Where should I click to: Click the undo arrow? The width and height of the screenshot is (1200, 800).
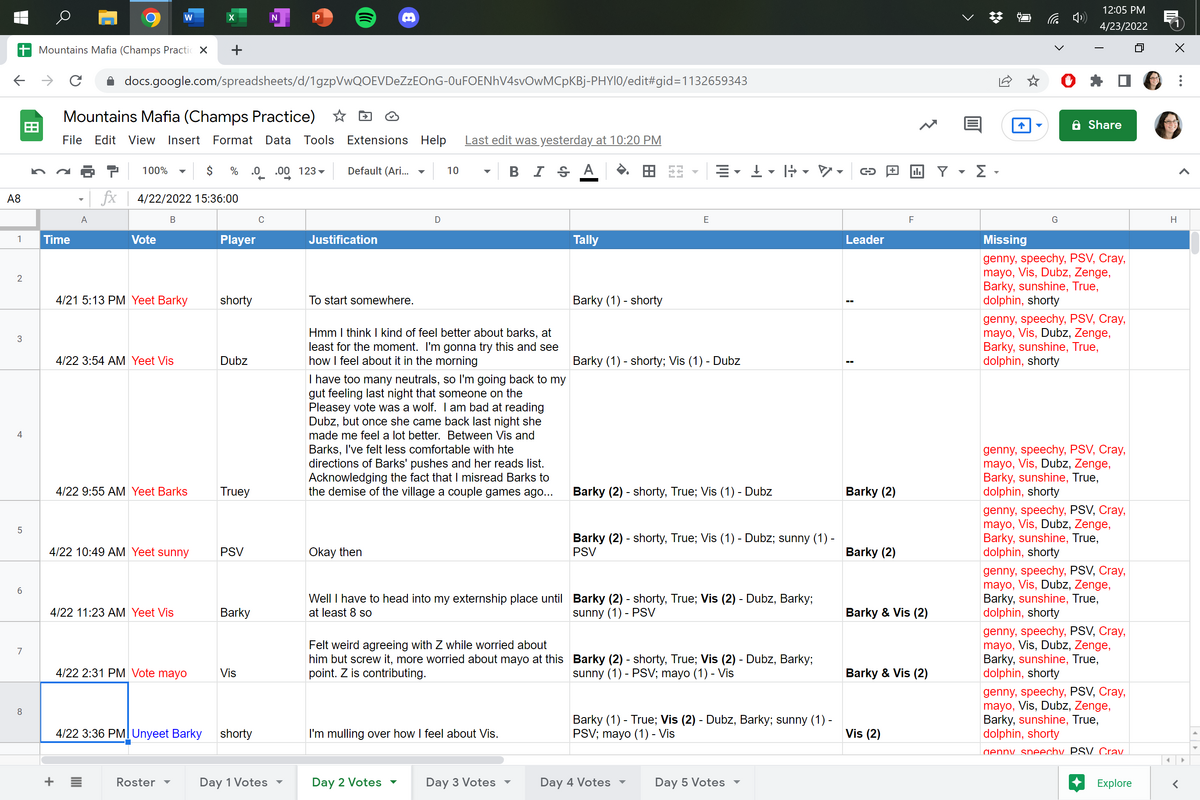tap(38, 171)
